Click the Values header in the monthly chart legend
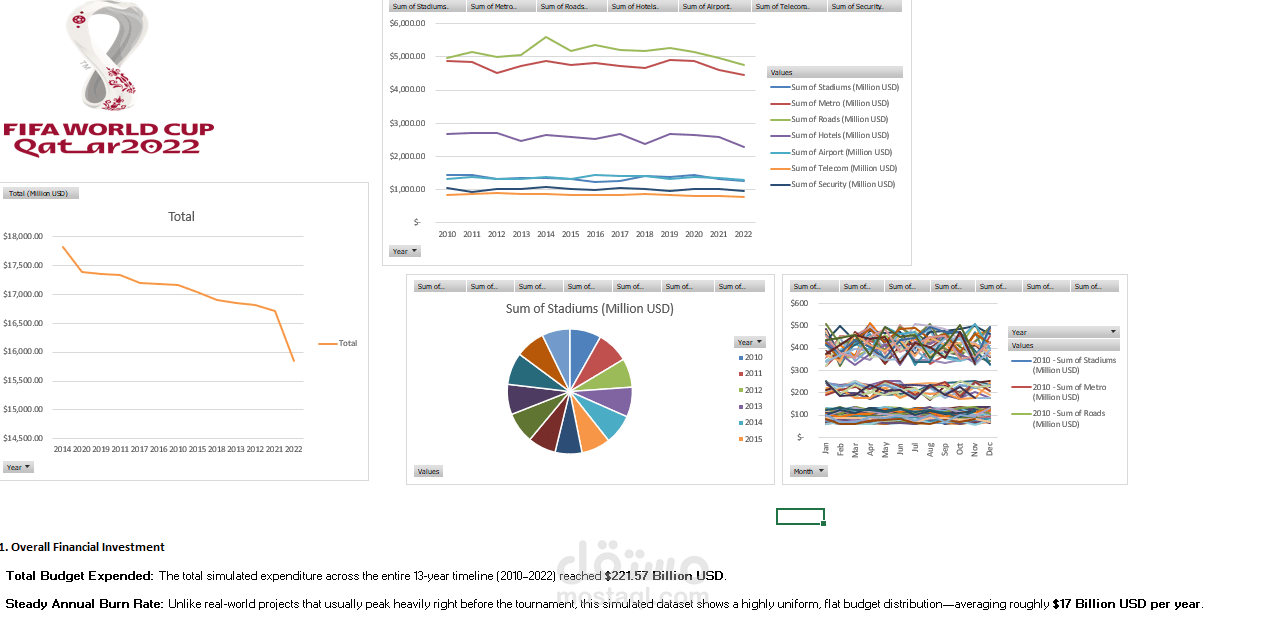 (x=1064, y=345)
